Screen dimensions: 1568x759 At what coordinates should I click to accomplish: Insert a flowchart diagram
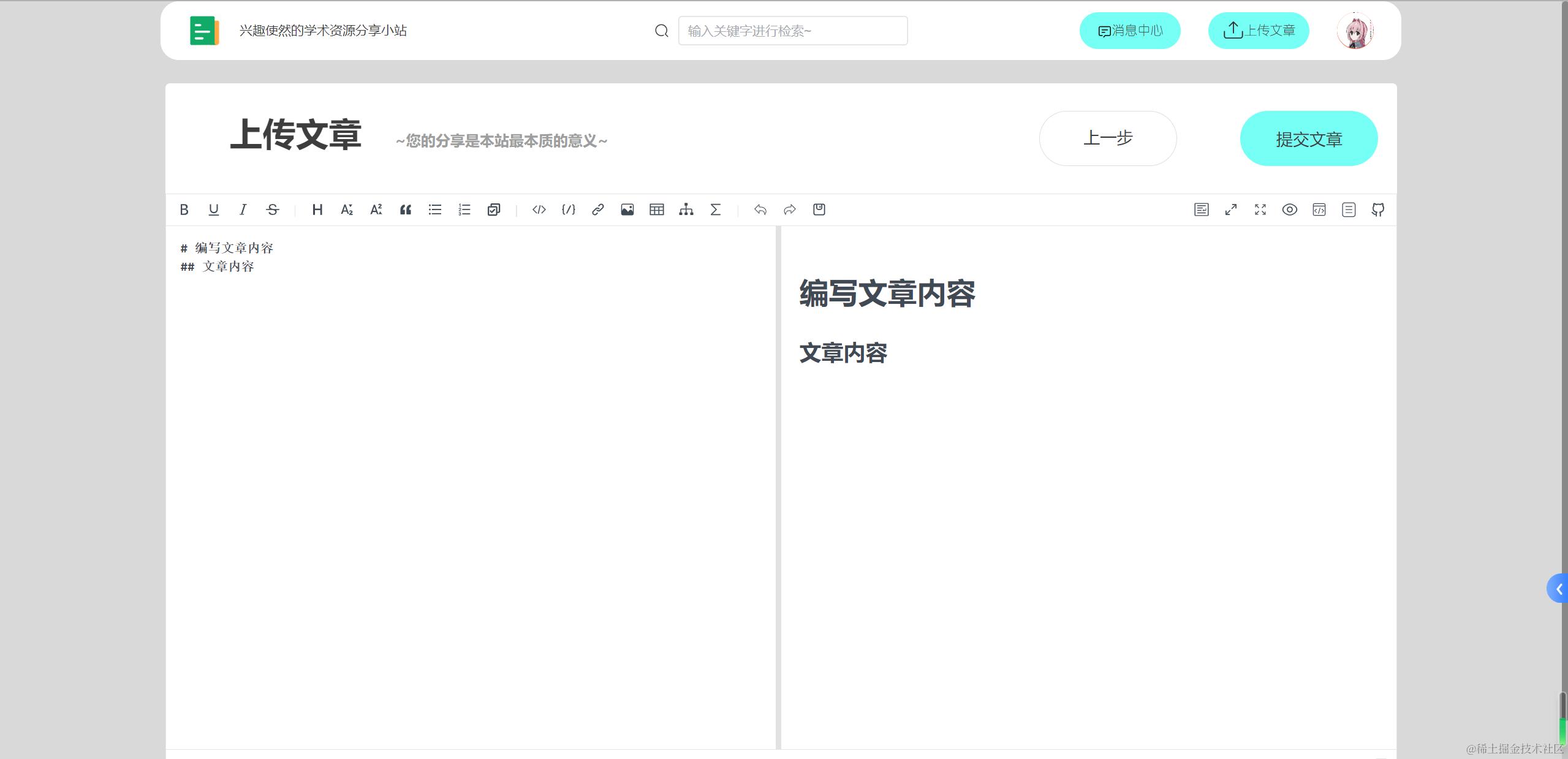pos(686,210)
